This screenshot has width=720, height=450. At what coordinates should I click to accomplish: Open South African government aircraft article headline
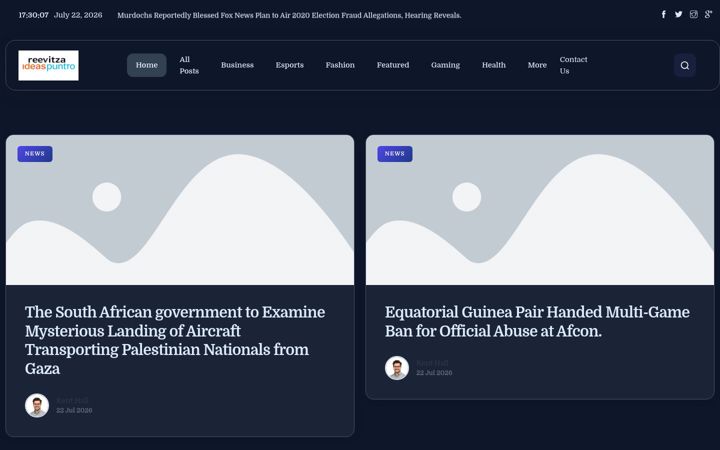(x=175, y=340)
